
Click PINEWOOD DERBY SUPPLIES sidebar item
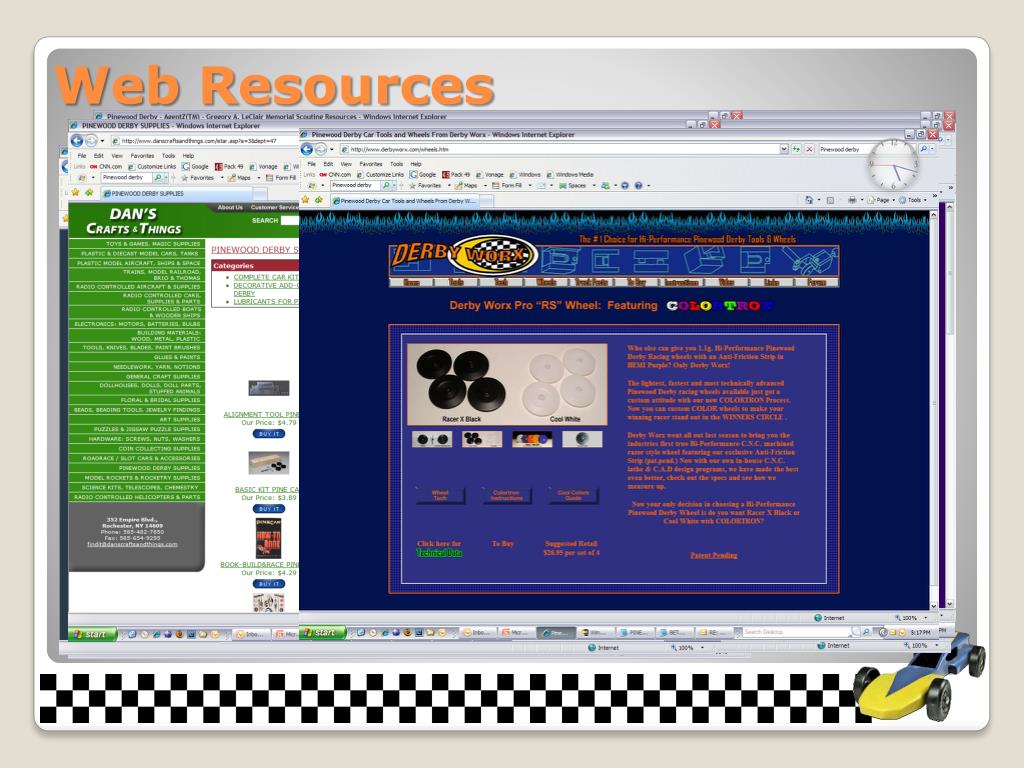click(x=136, y=468)
